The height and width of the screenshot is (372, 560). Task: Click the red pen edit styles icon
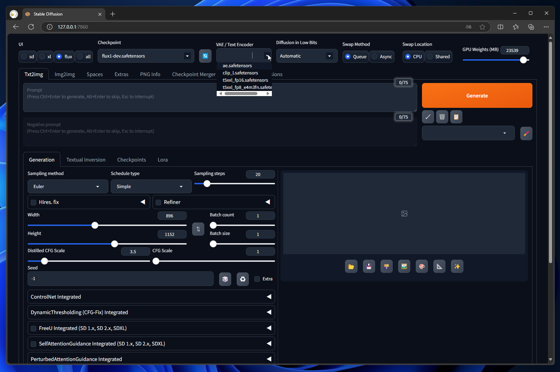[526, 134]
